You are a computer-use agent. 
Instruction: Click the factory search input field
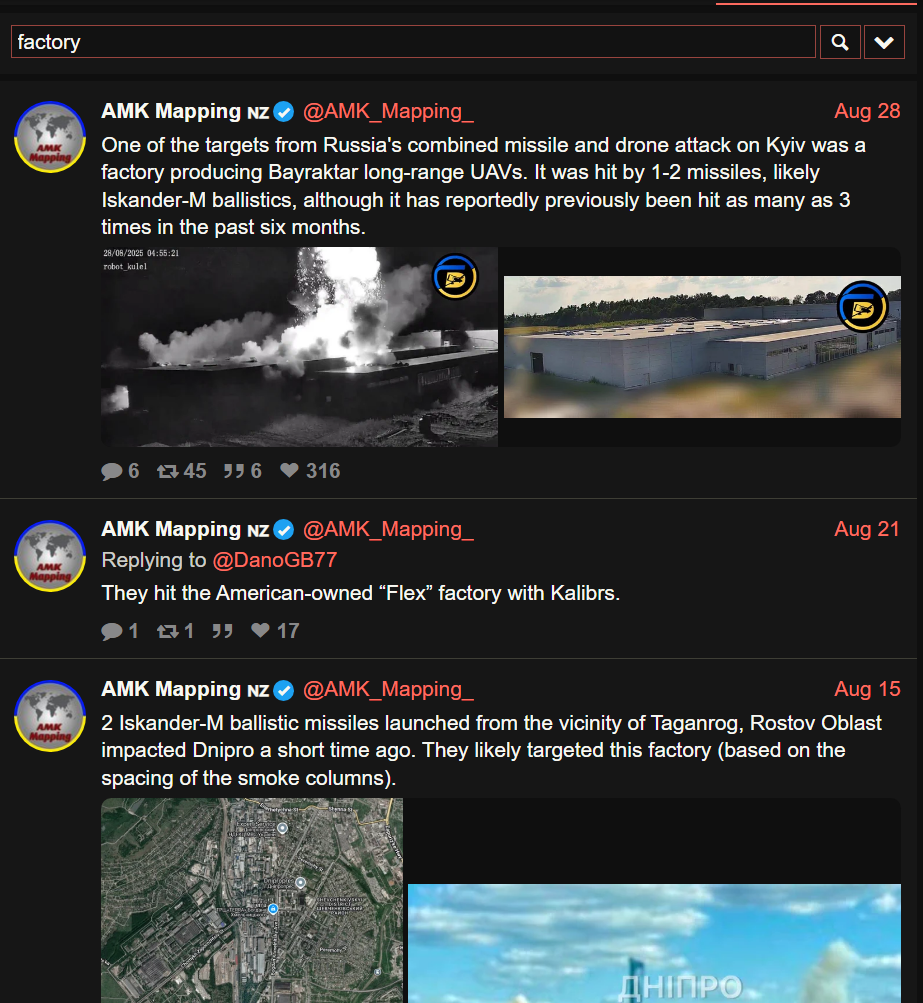pyautogui.click(x=413, y=42)
